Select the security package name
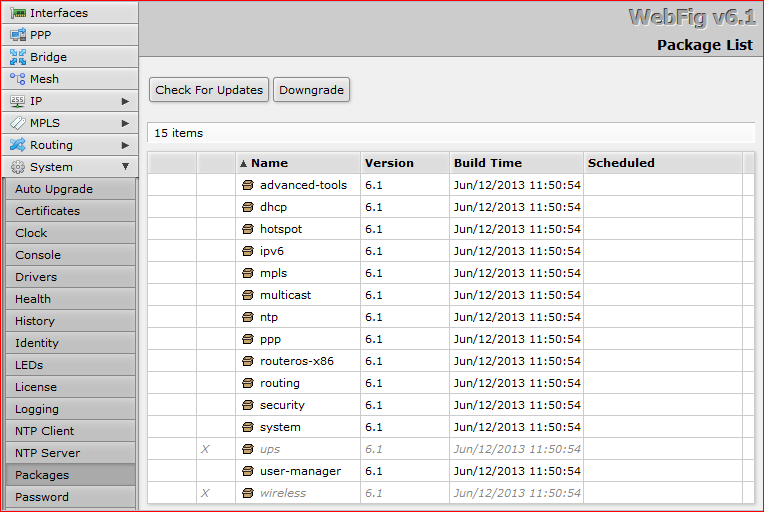 tap(282, 405)
